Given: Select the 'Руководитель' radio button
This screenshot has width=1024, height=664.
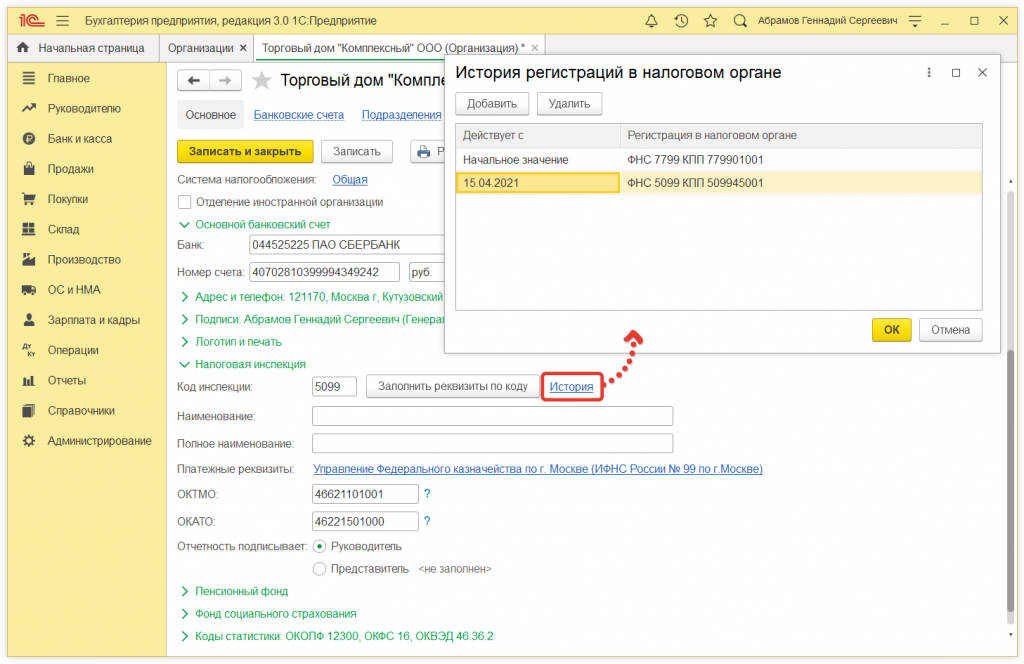Looking at the screenshot, I should 320,546.
